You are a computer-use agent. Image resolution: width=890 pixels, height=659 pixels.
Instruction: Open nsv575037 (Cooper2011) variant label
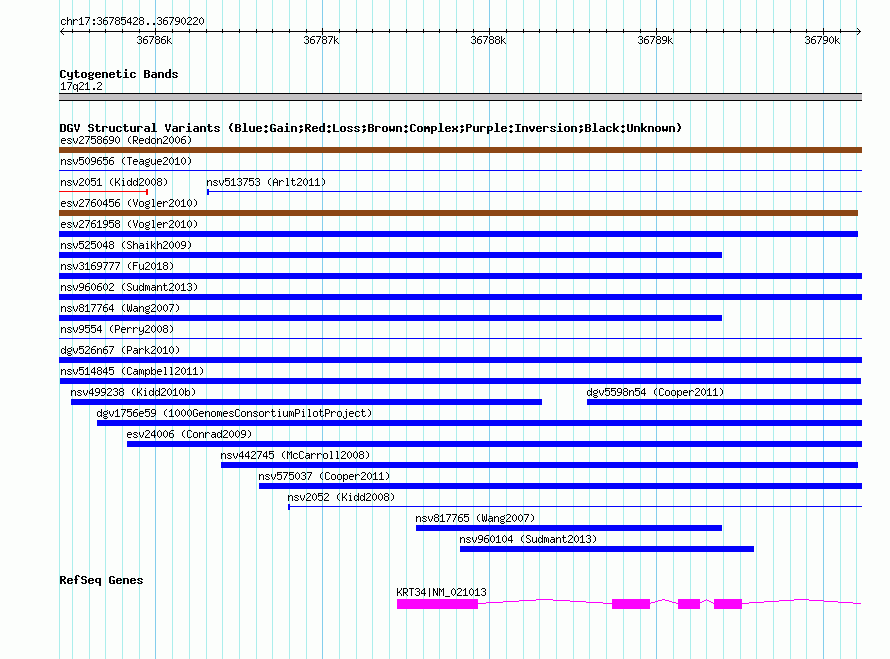[324, 476]
